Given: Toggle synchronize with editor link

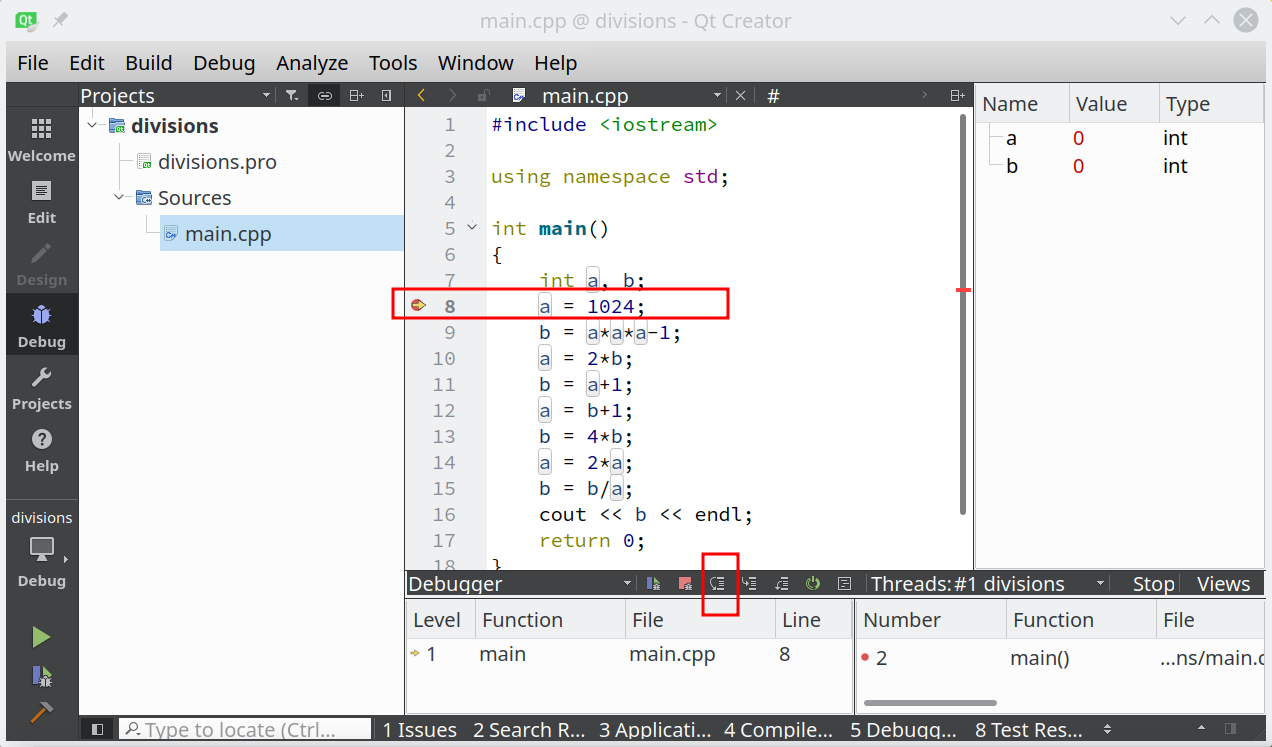Looking at the screenshot, I should coord(324,95).
